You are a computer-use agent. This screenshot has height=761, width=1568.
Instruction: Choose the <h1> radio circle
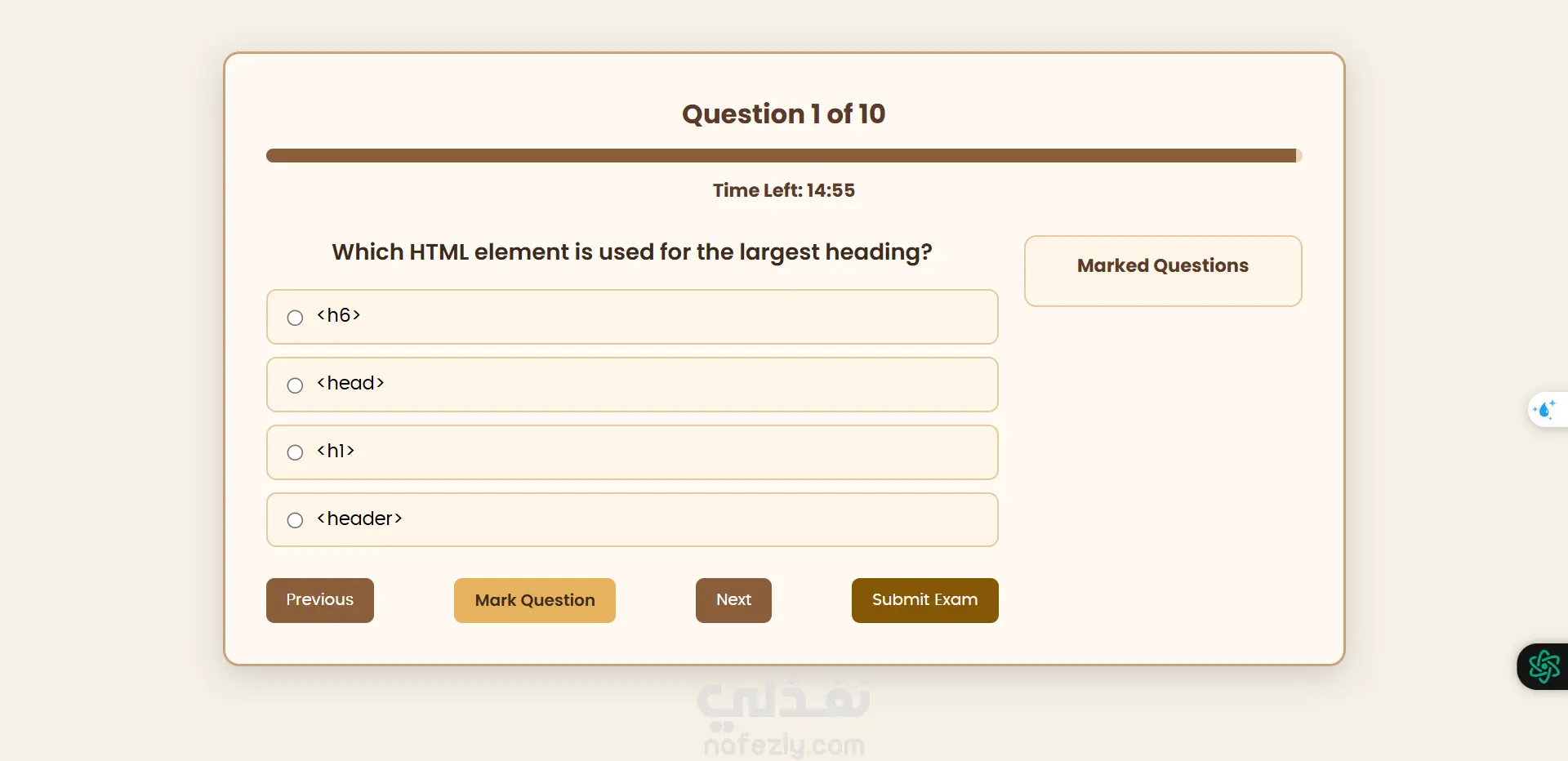(295, 452)
